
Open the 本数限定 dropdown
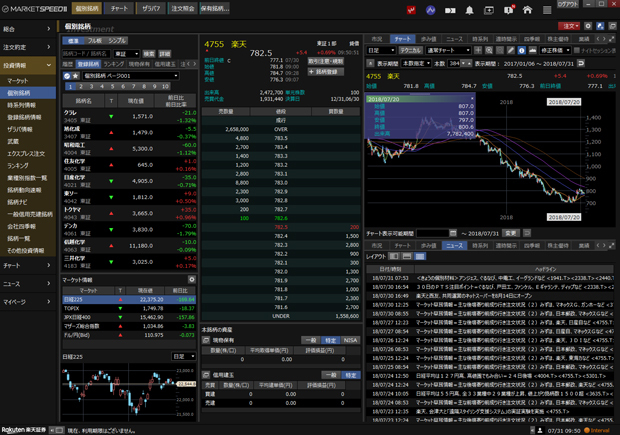click(x=416, y=63)
